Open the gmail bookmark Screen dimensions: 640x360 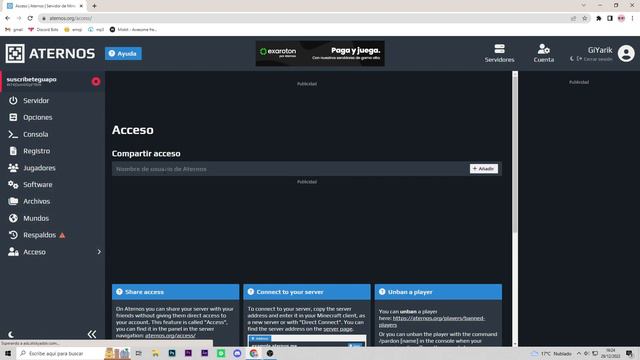[x=14, y=29]
